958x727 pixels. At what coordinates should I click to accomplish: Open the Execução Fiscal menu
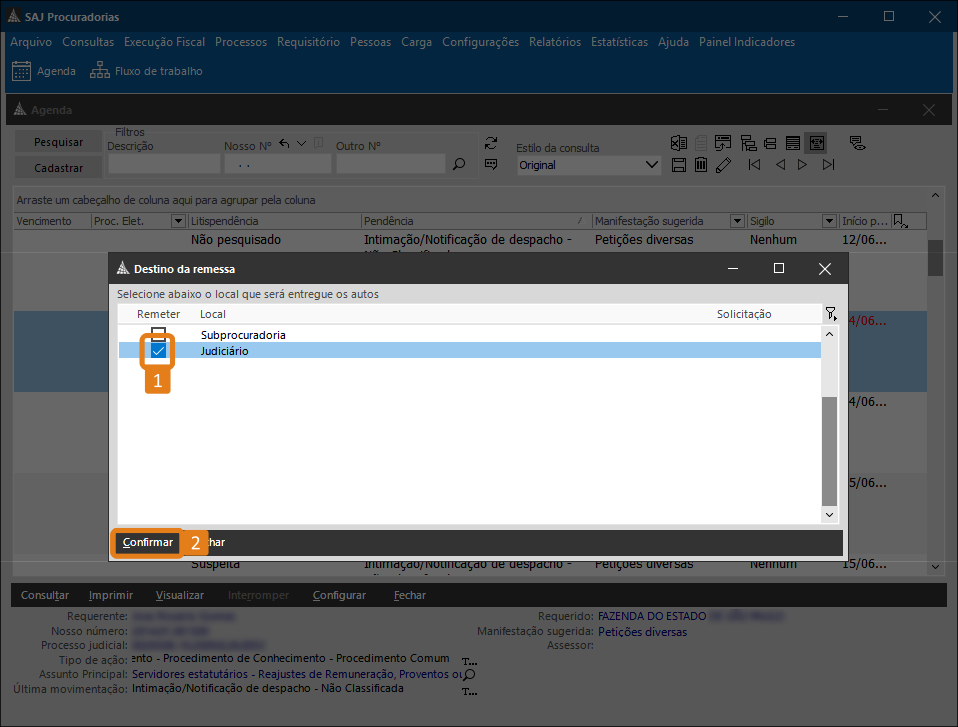[164, 42]
